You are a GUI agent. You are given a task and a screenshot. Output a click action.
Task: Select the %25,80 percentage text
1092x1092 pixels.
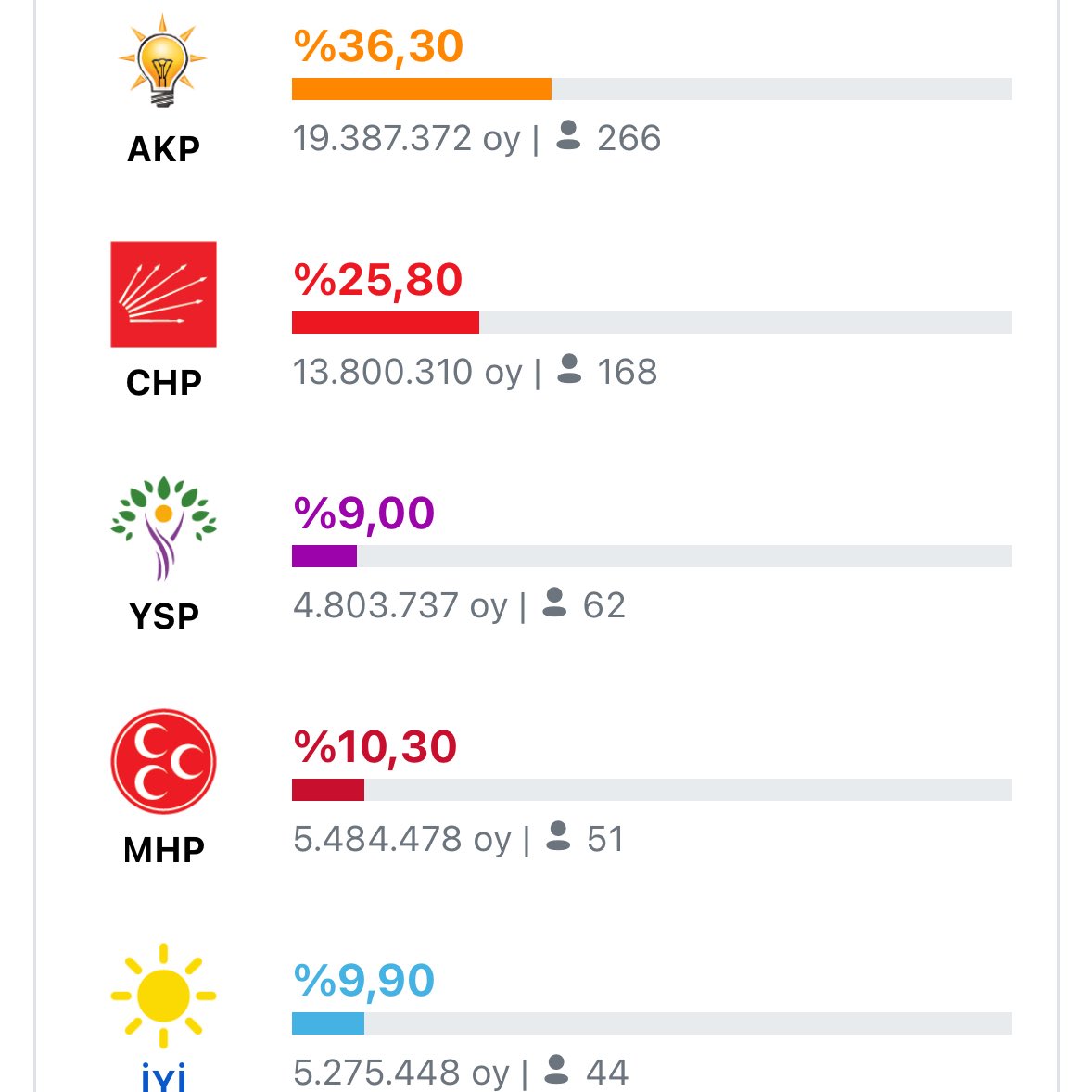[377, 280]
